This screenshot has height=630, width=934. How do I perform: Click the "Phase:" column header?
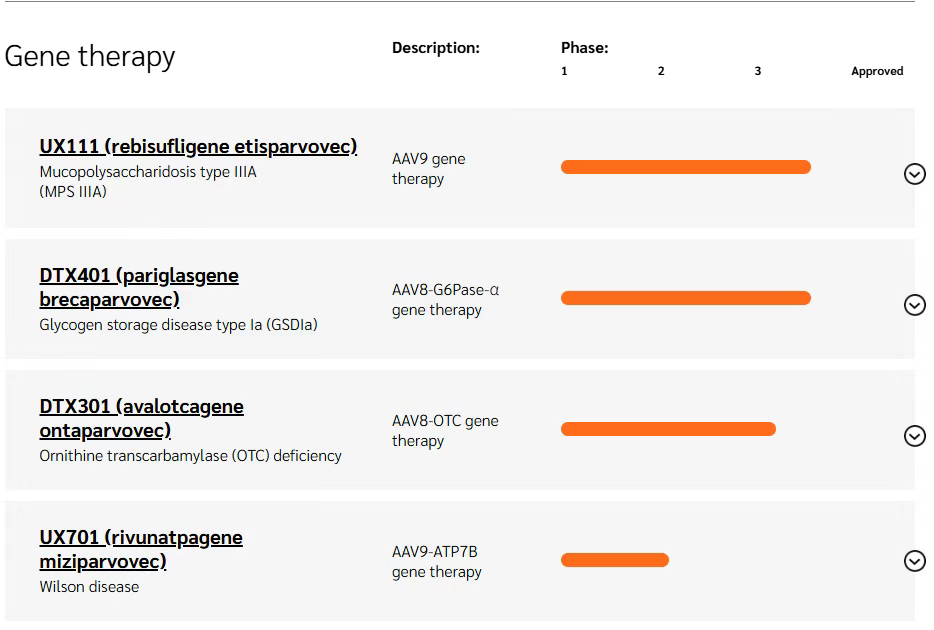[584, 48]
